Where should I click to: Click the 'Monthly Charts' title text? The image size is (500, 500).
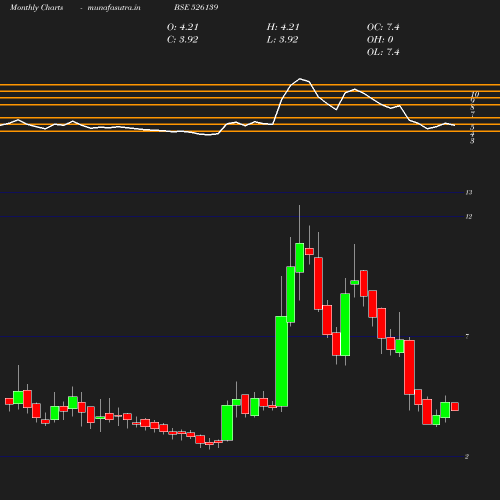pyautogui.click(x=36, y=7)
